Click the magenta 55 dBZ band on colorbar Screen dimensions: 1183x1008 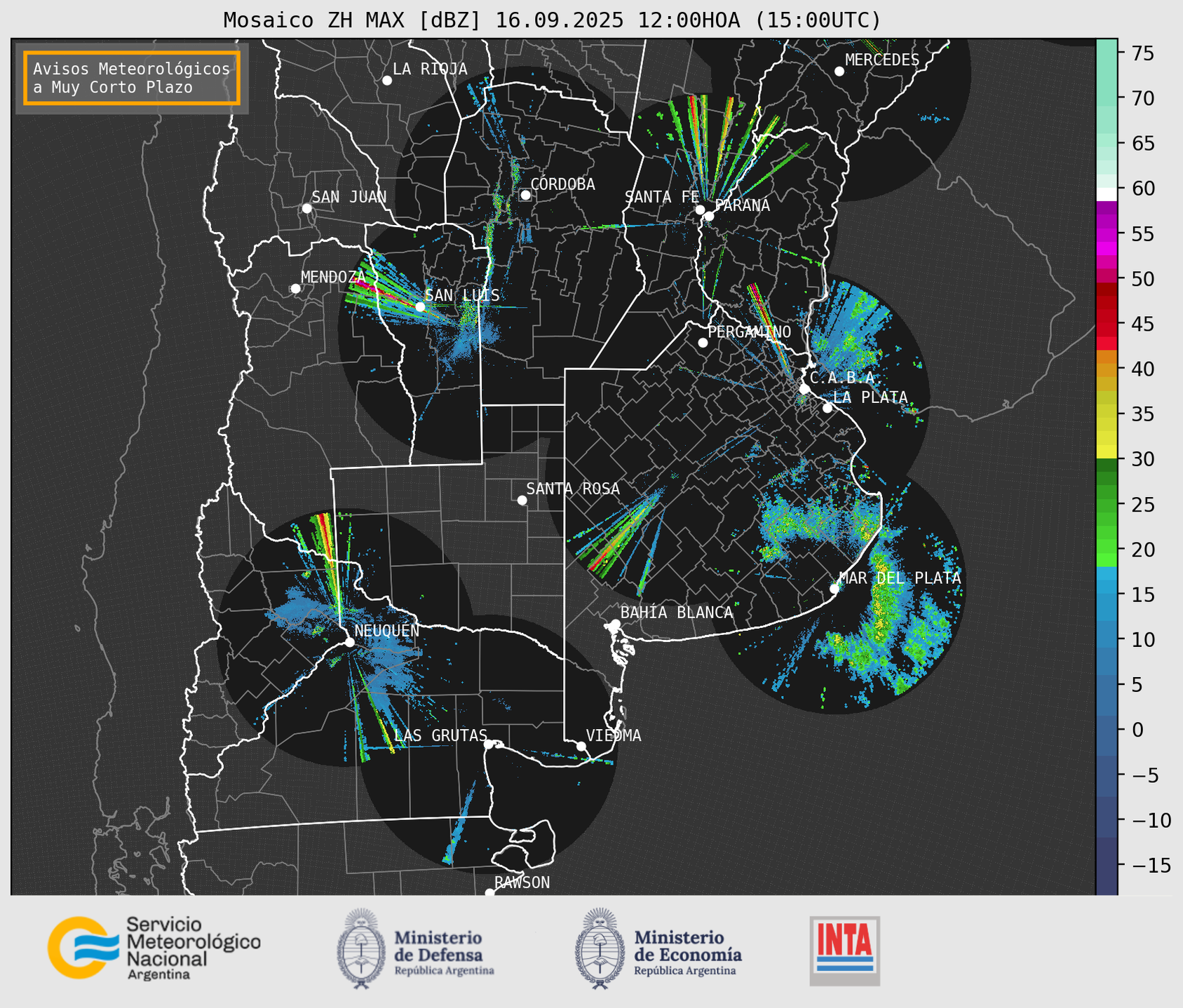pyautogui.click(x=1107, y=233)
